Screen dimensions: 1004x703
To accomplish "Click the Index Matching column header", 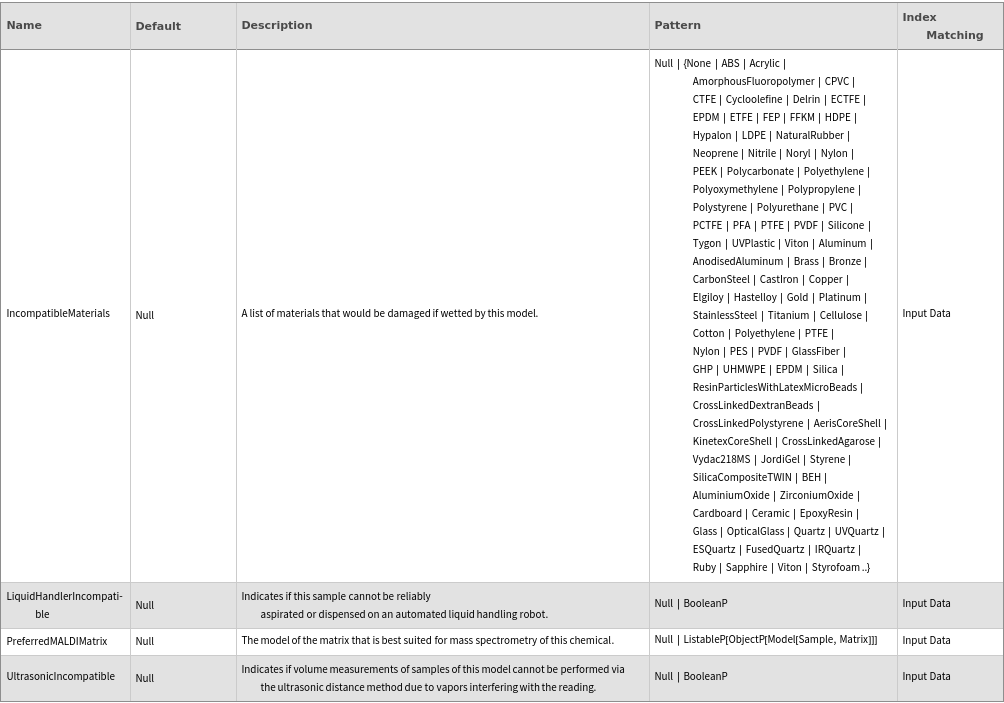I will coord(942,26).
